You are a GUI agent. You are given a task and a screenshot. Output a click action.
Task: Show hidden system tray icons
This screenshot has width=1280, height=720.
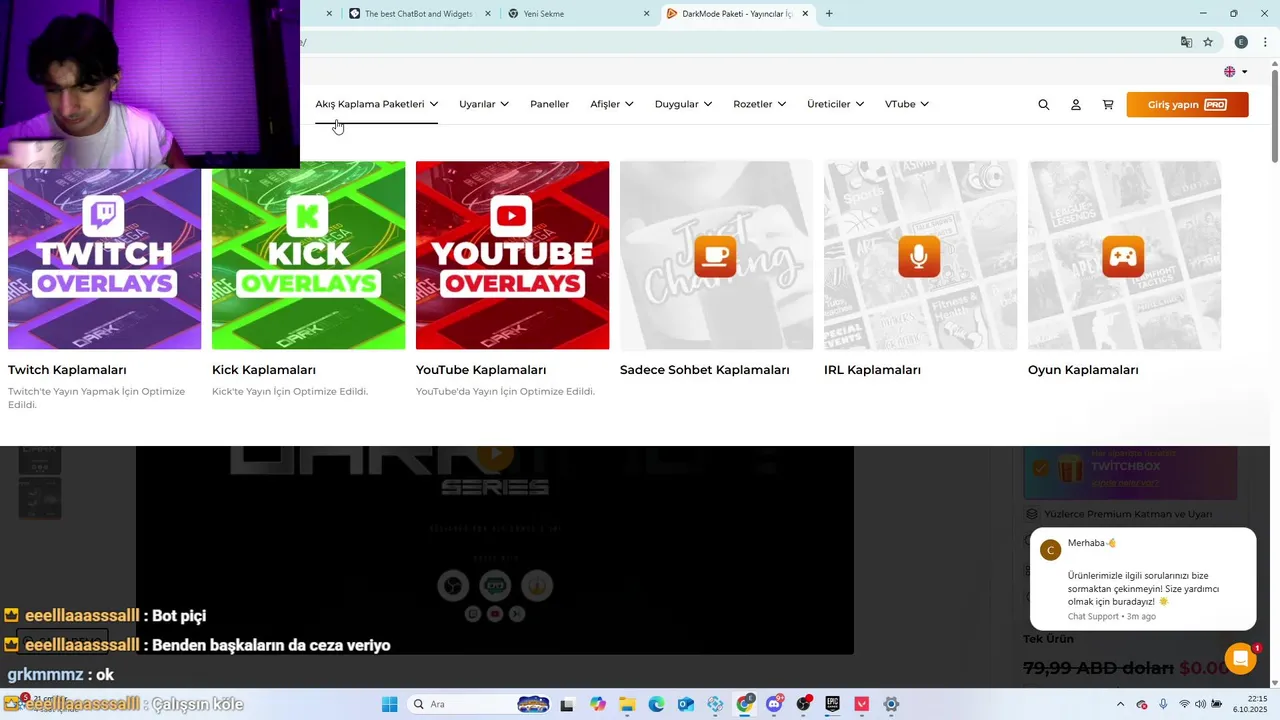(1120, 704)
